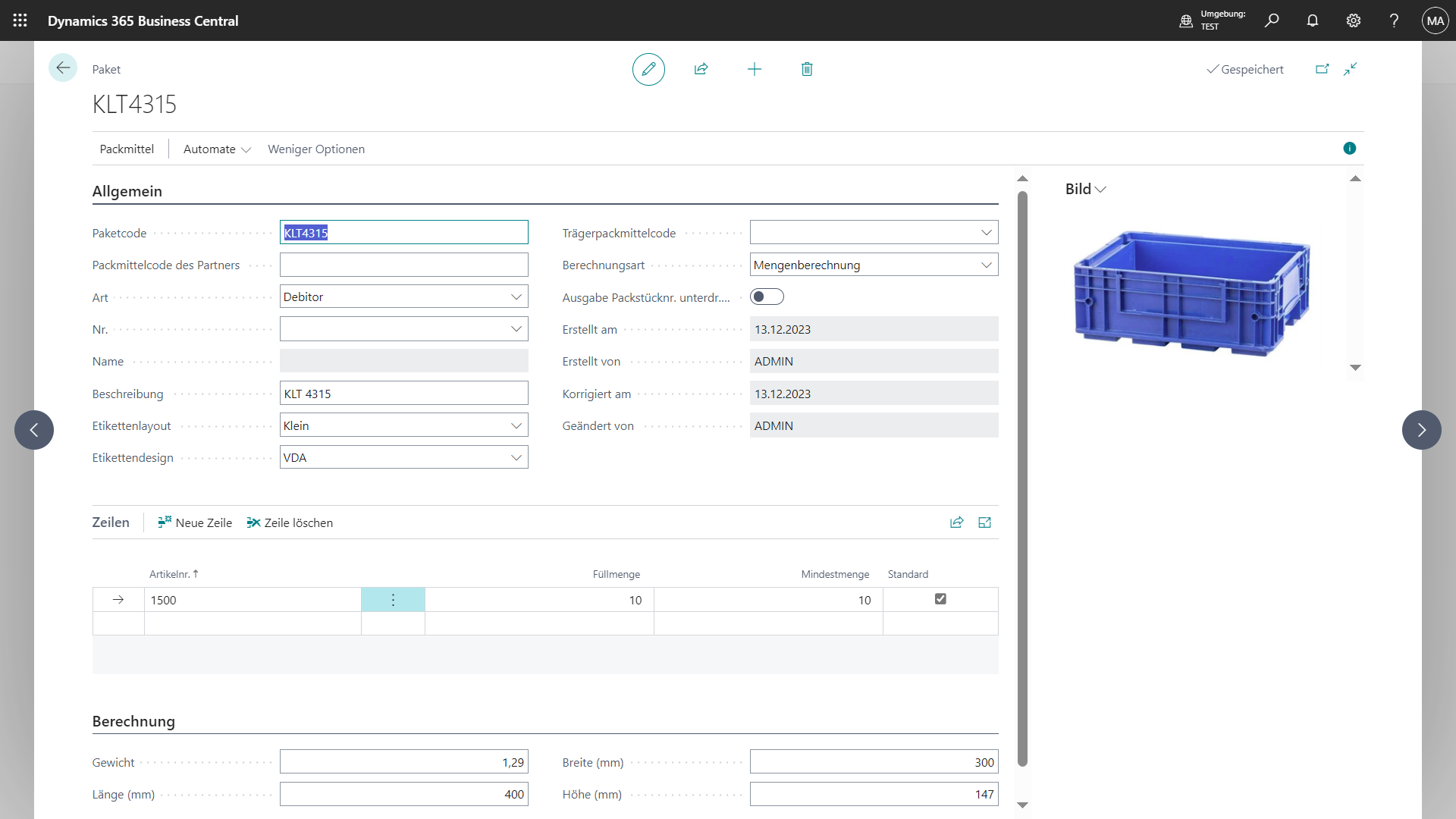Screen dimensions: 1456x819
Task: Select row arrow for item 1500
Action: click(x=118, y=600)
